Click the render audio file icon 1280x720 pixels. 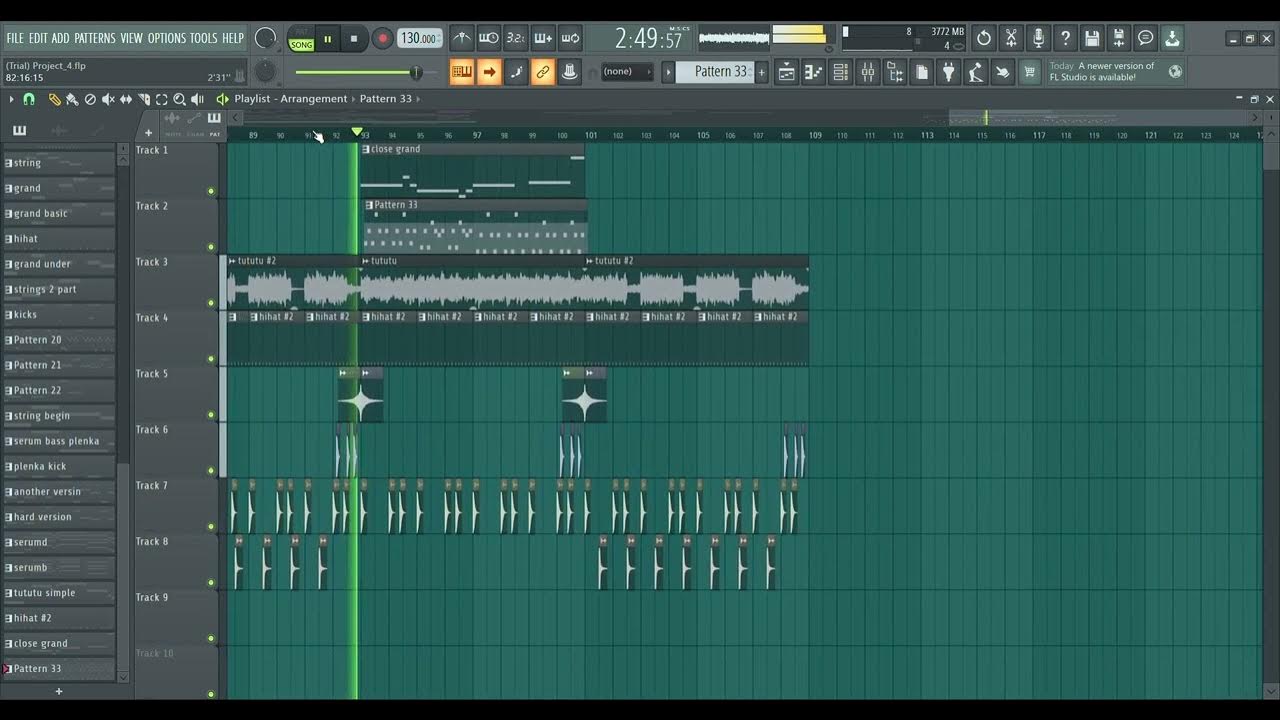pos(1119,38)
